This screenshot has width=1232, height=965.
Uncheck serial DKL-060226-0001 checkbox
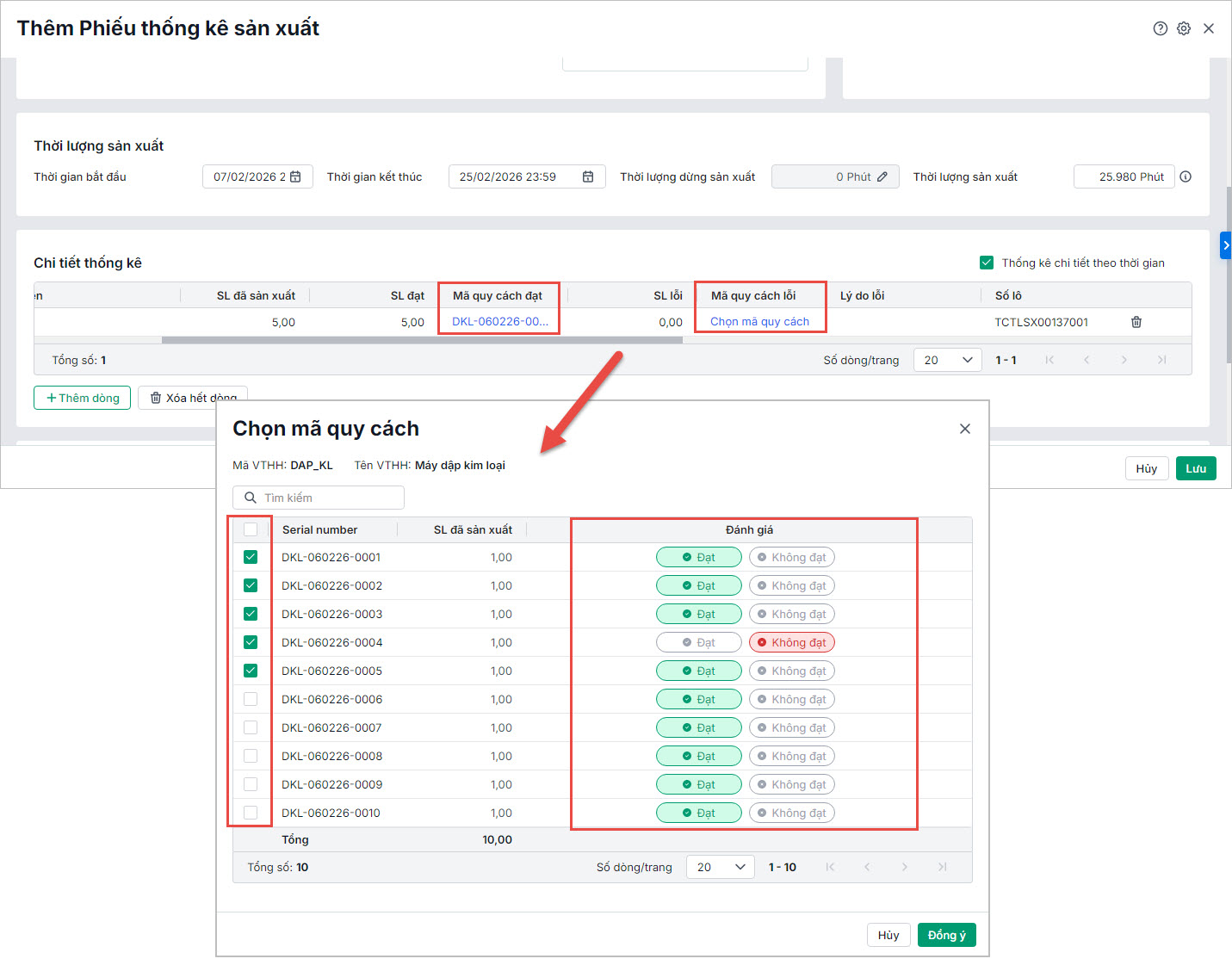[251, 557]
